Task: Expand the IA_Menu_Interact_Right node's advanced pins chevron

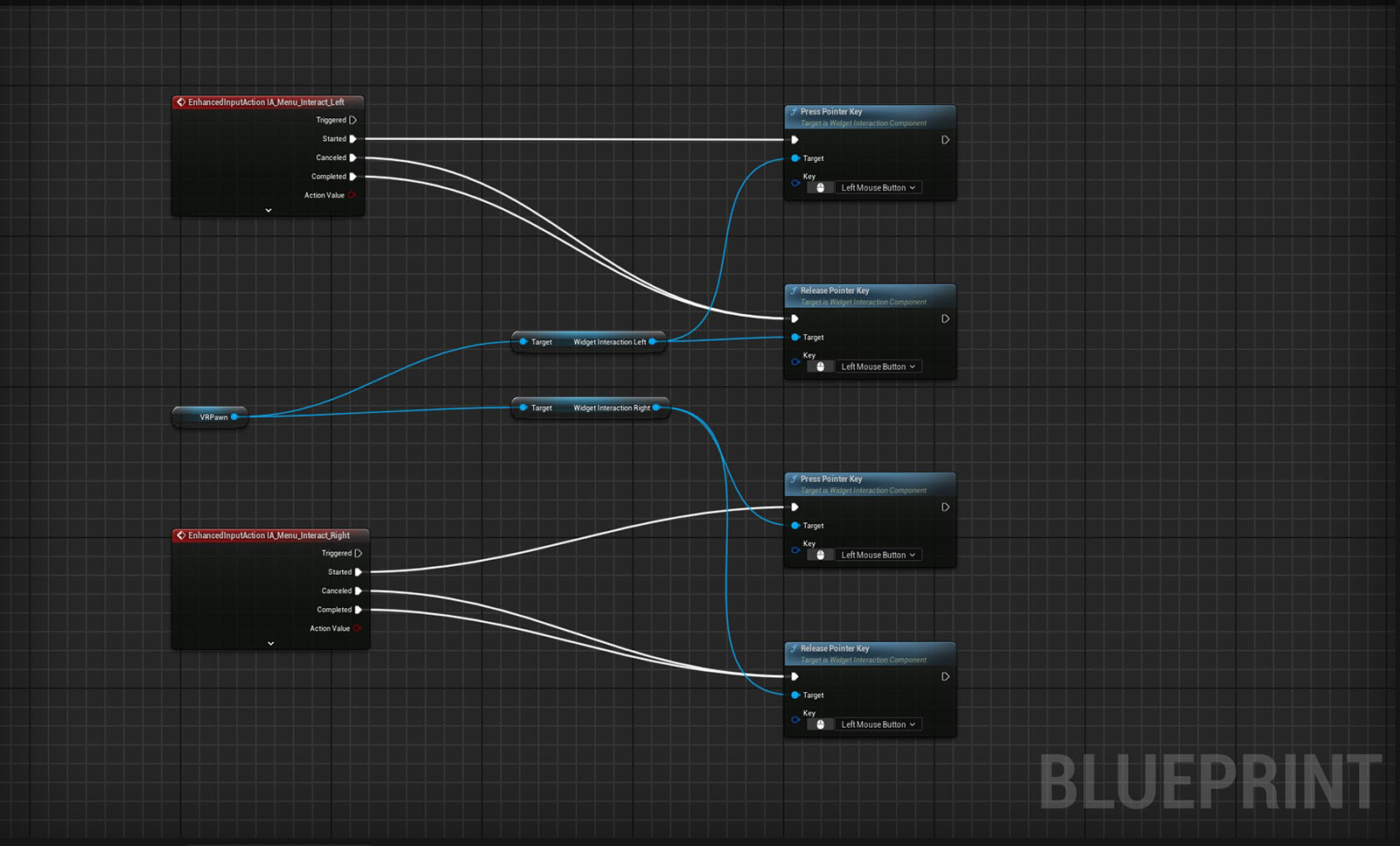Action: coord(270,643)
